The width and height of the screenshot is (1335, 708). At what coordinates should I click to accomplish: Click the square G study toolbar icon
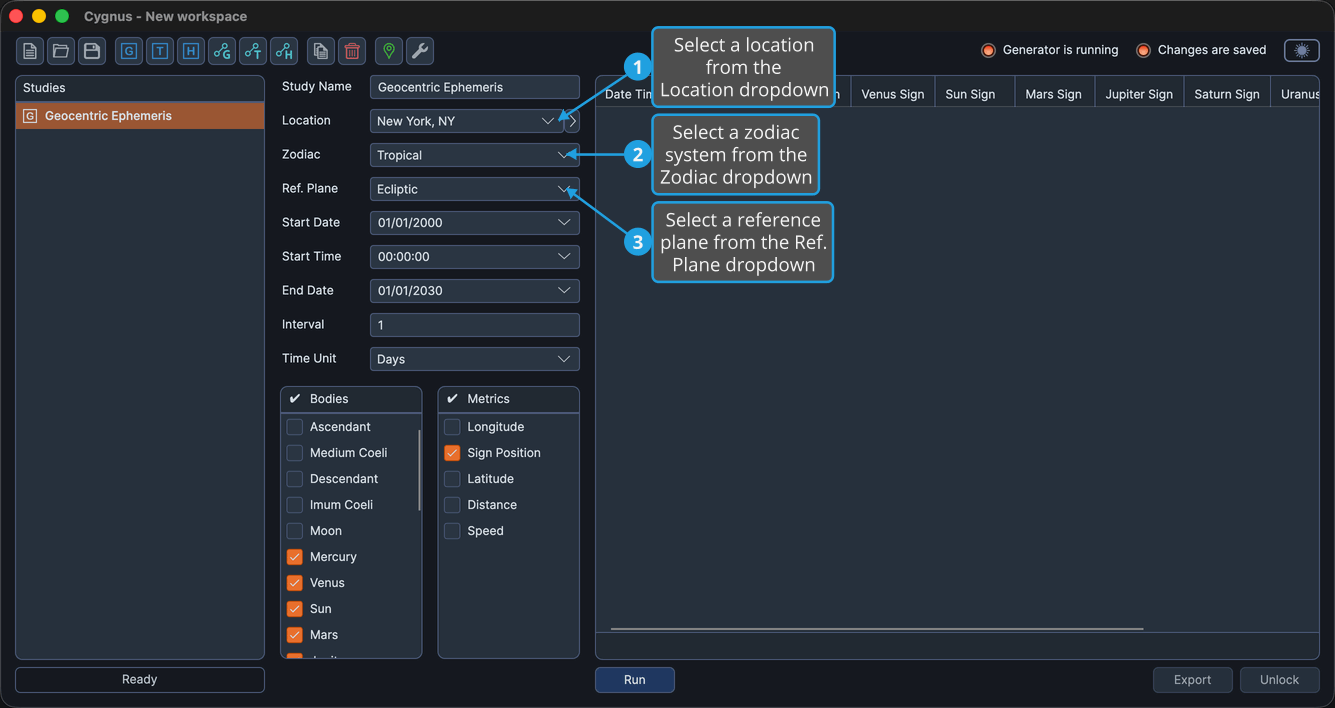(x=129, y=51)
